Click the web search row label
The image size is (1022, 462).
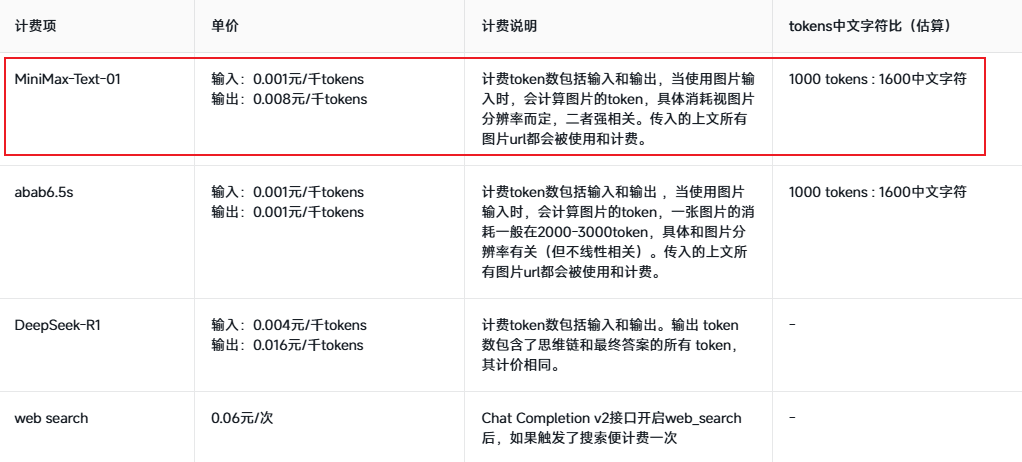[51, 418]
